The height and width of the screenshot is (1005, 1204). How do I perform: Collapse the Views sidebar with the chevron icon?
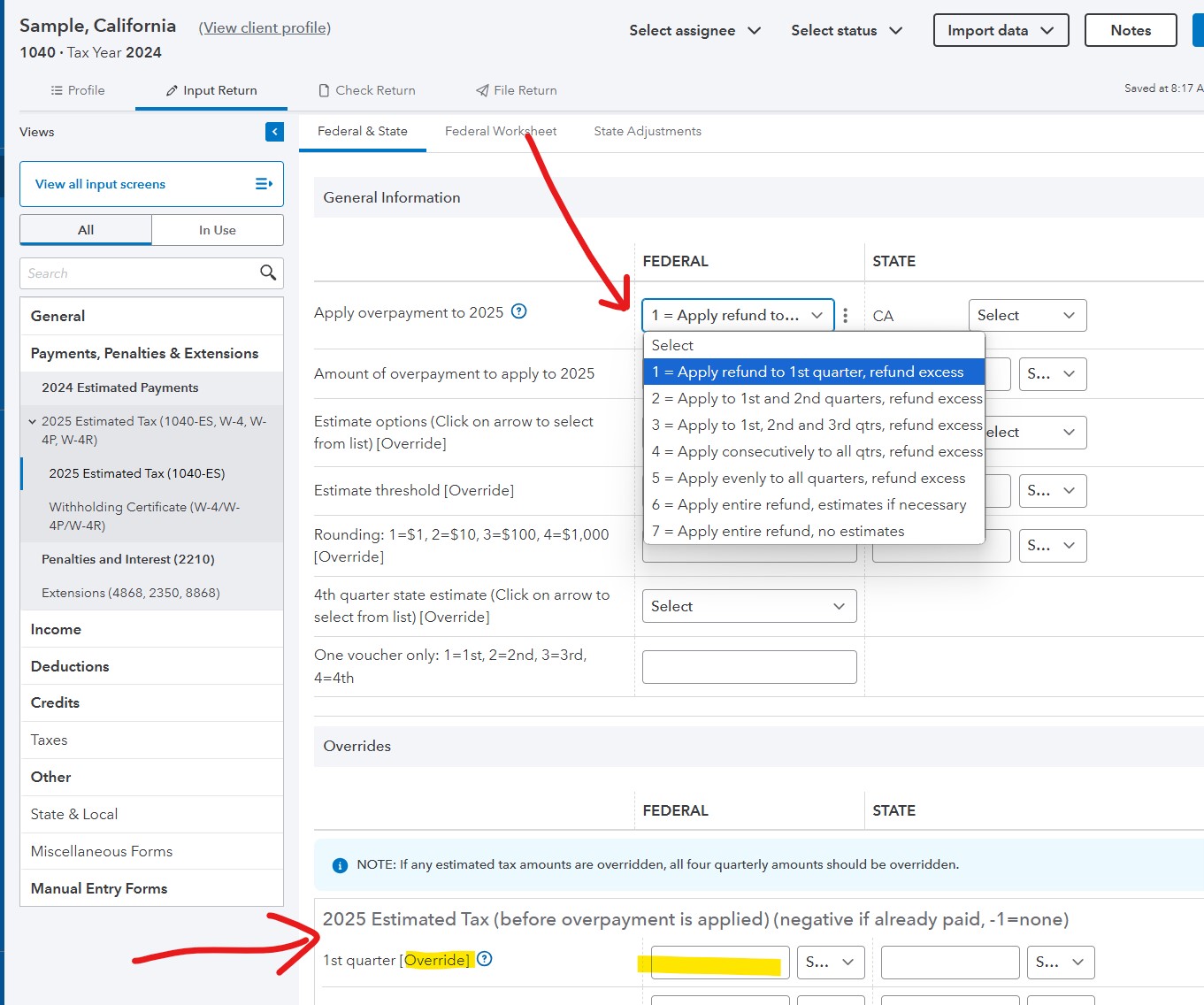point(274,131)
